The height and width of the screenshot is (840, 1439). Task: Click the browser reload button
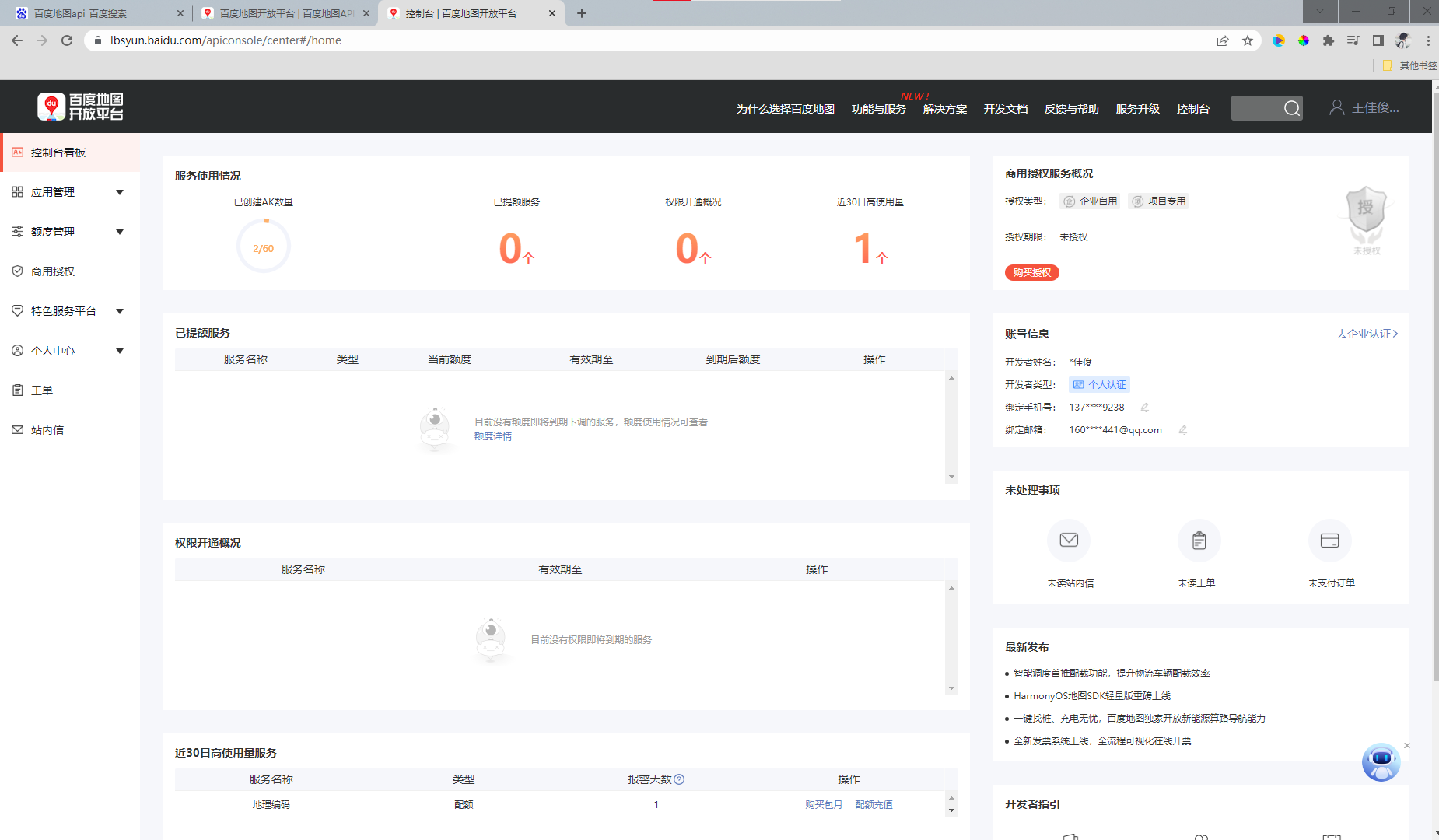click(67, 40)
